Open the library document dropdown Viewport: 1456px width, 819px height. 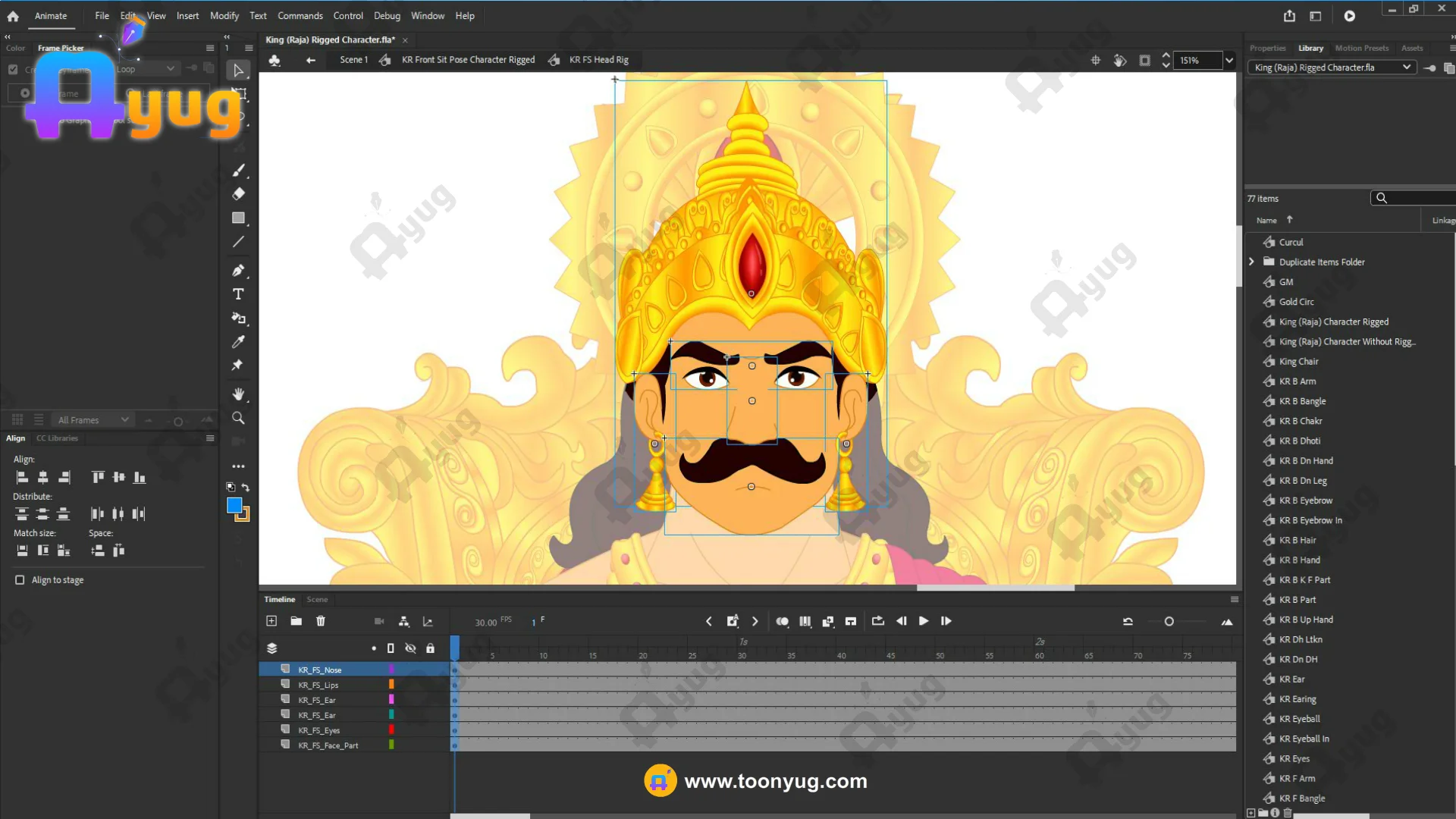pos(1406,67)
